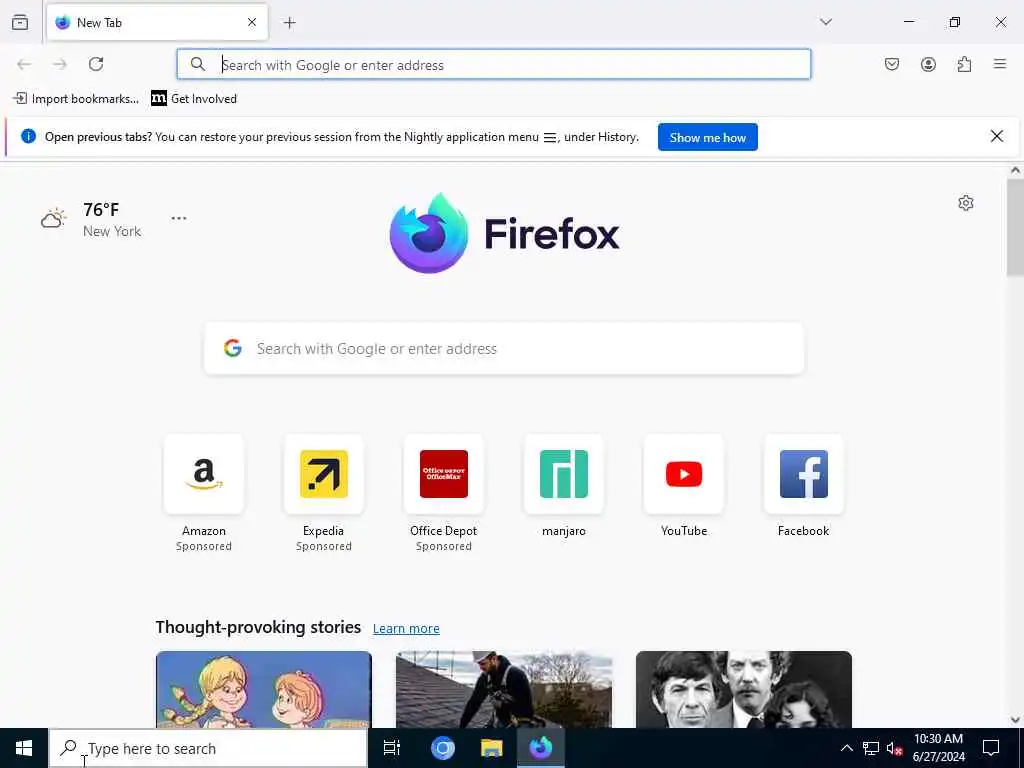This screenshot has height=768, width=1024.
Task: Open the network status tray icon
Action: (x=871, y=748)
